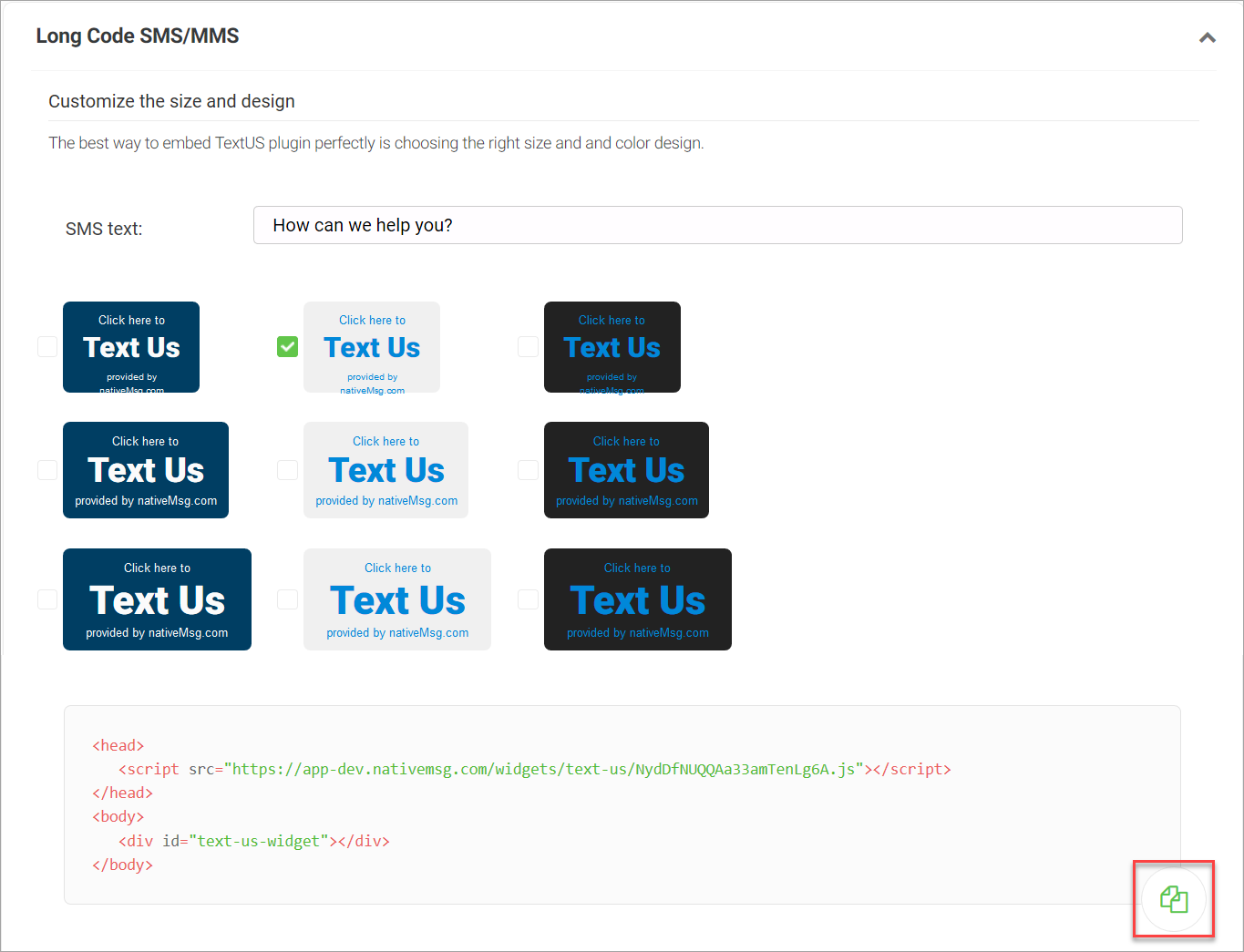Viewport: 1244px width, 952px height.
Task: Check the small dark-blue Text Us design checkbox
Action: tap(47, 346)
